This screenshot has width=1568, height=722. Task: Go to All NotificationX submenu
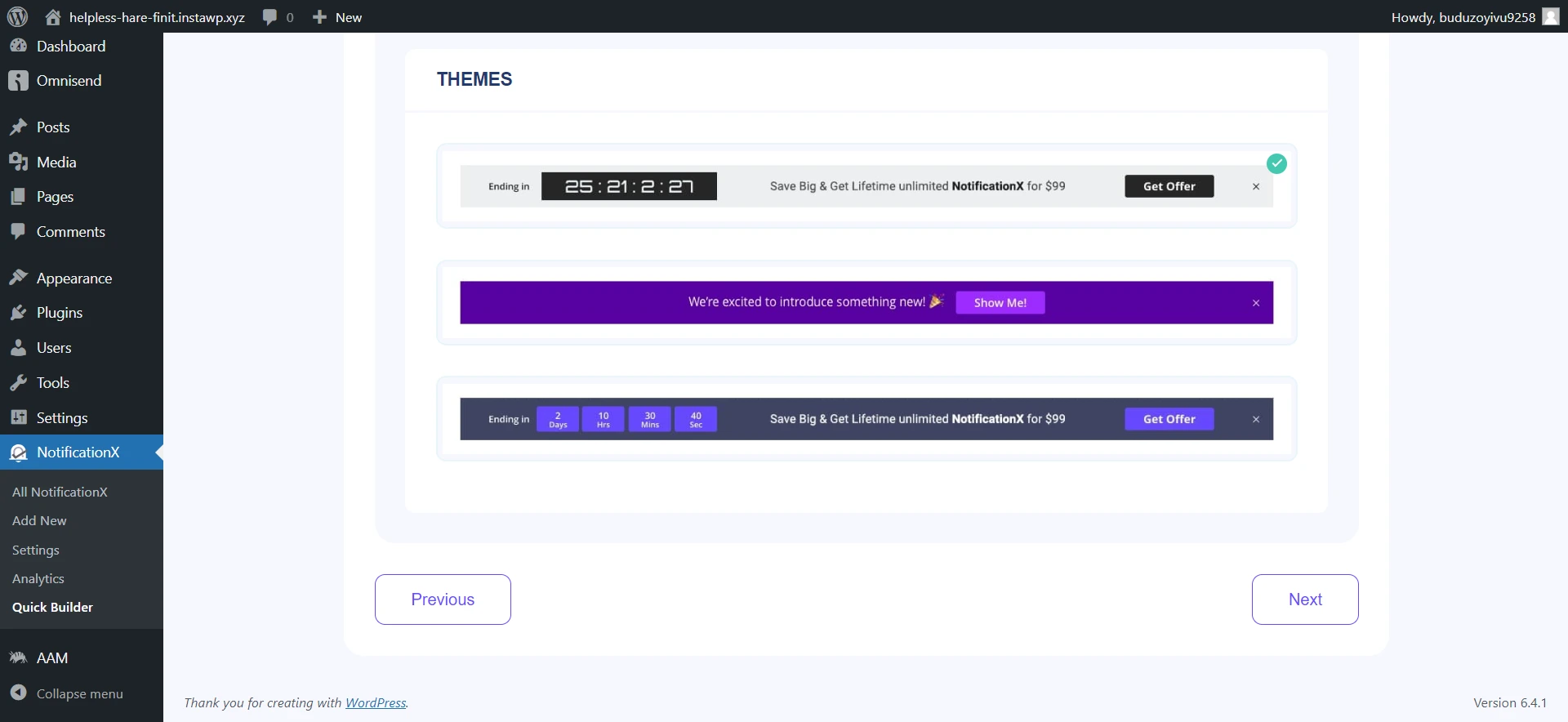60,492
